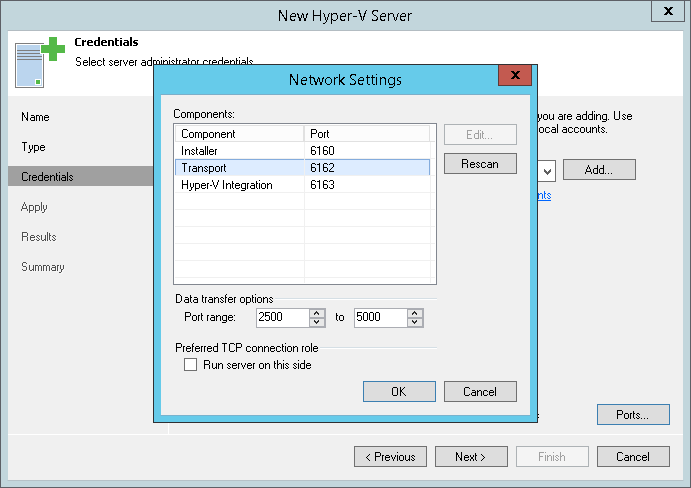Increase the ending port range value
691x488 pixels.
point(415,313)
